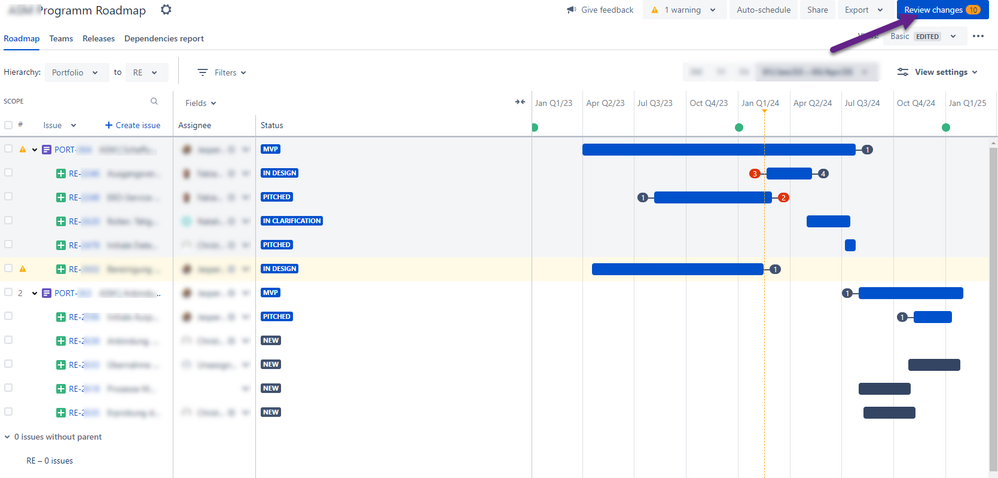Collapse the PORT row numbered 2
Image resolution: width=998 pixels, height=478 pixels.
point(34,293)
